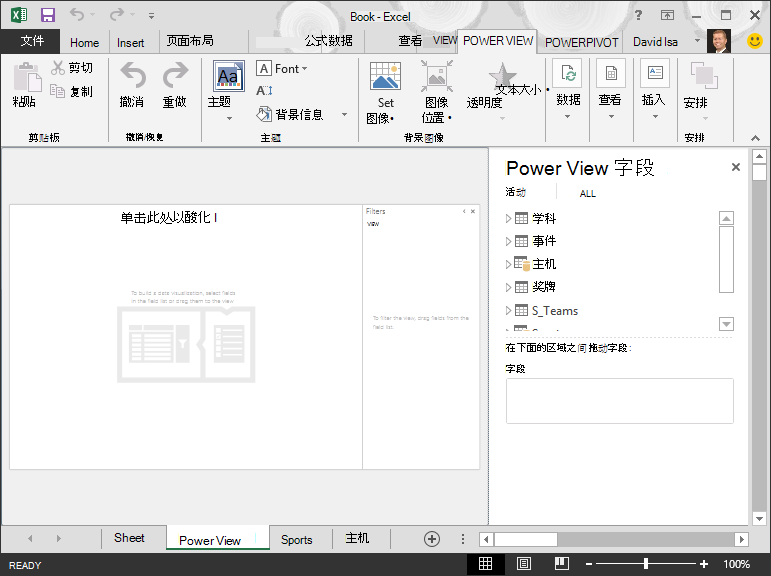771x576 pixels.
Task: Click the Undo arrow in title bar
Action: (77, 14)
